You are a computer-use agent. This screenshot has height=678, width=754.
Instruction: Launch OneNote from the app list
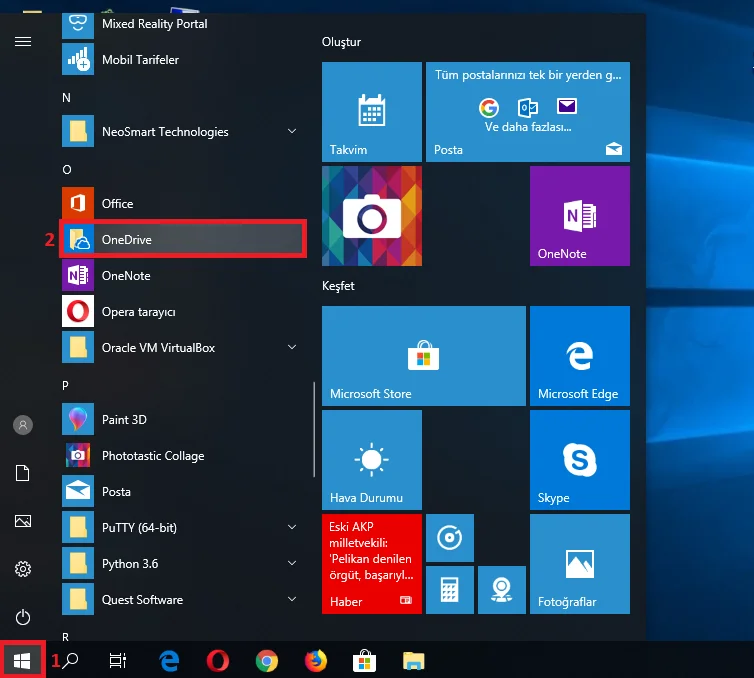(183, 276)
